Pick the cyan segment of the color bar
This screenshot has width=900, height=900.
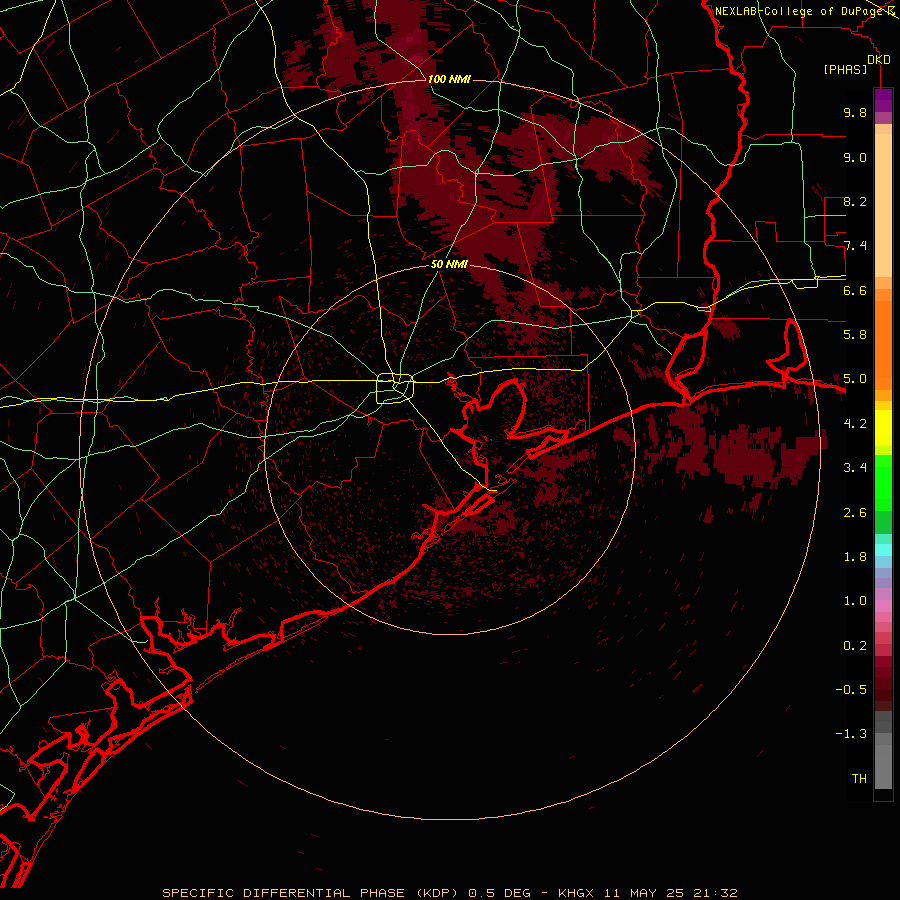coord(883,550)
